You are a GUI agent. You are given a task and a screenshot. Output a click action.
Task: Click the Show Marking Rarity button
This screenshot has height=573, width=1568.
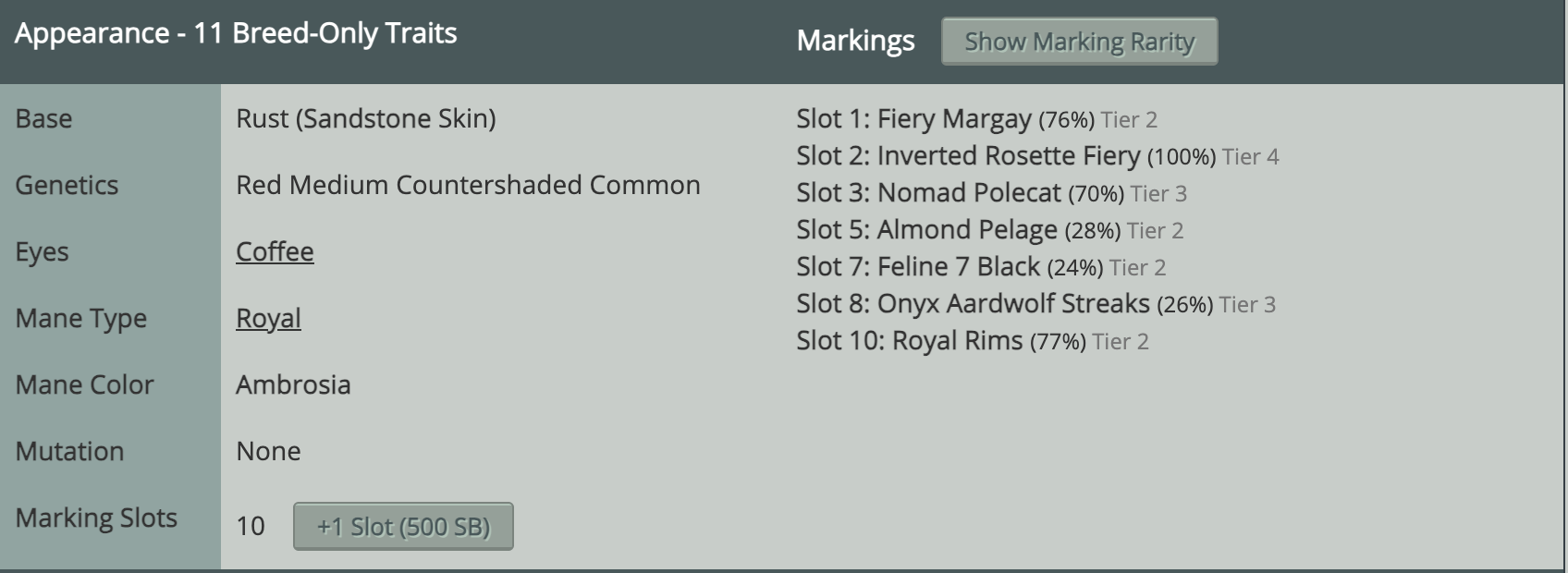pyautogui.click(x=1079, y=42)
